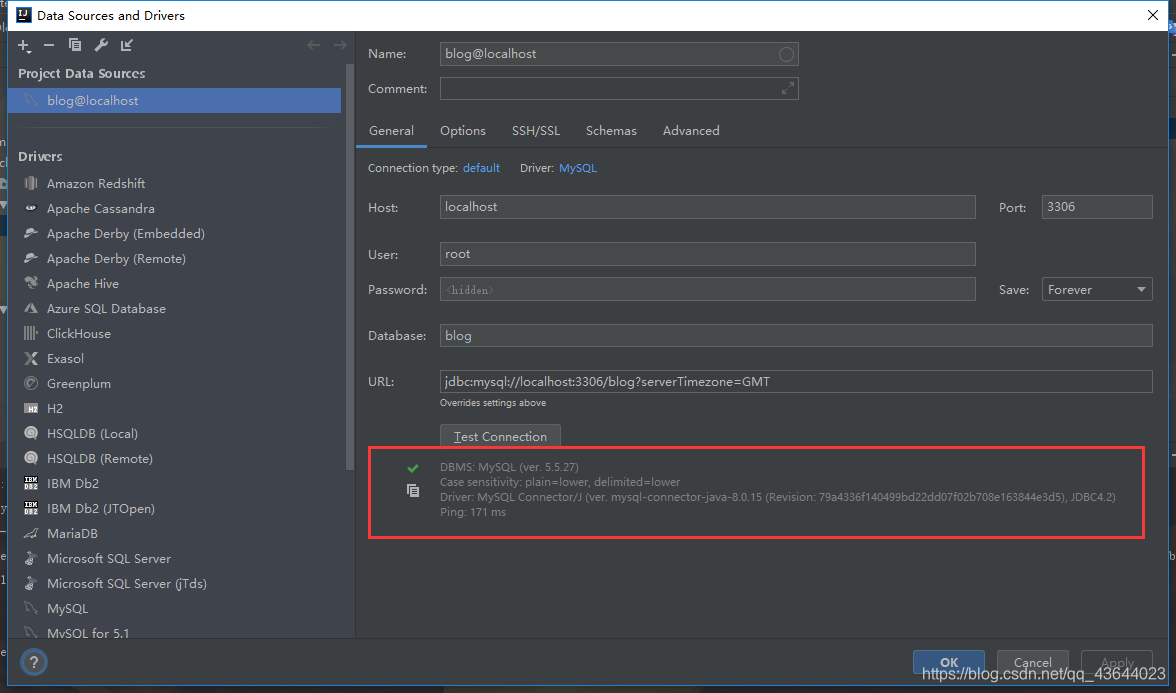Click the remove data source minus icon
Screen dimensions: 1176x693
point(49,45)
